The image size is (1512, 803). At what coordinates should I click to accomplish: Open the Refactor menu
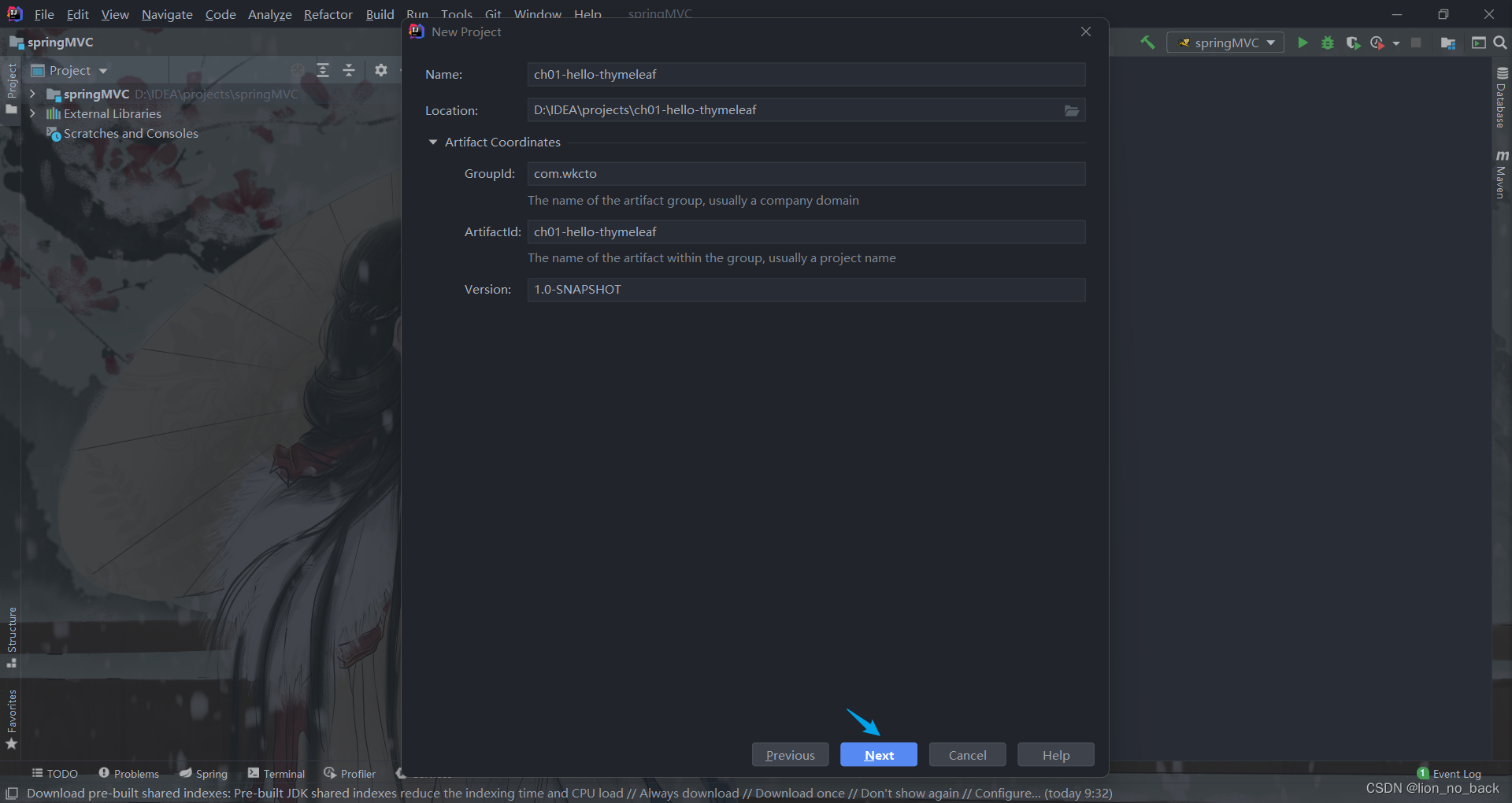tap(328, 14)
